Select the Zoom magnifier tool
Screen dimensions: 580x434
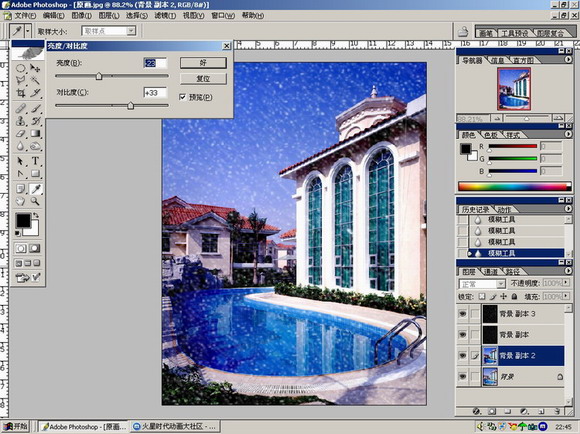tap(35, 201)
